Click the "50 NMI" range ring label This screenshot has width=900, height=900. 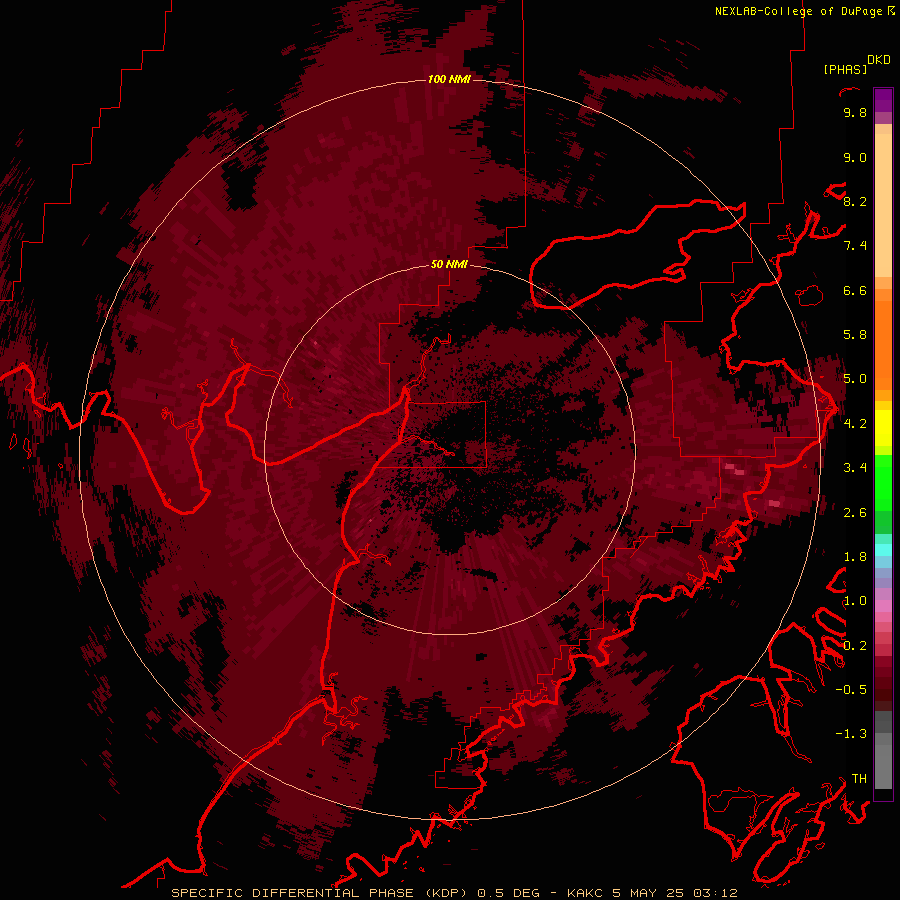(x=449, y=265)
